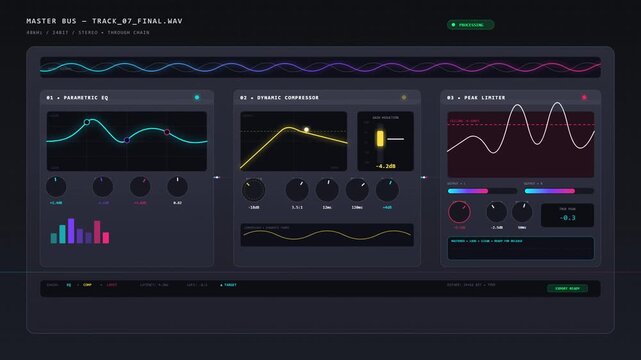Click the connector between EQ and Compressor
The width and height of the screenshot is (641, 360).
pos(217,177)
